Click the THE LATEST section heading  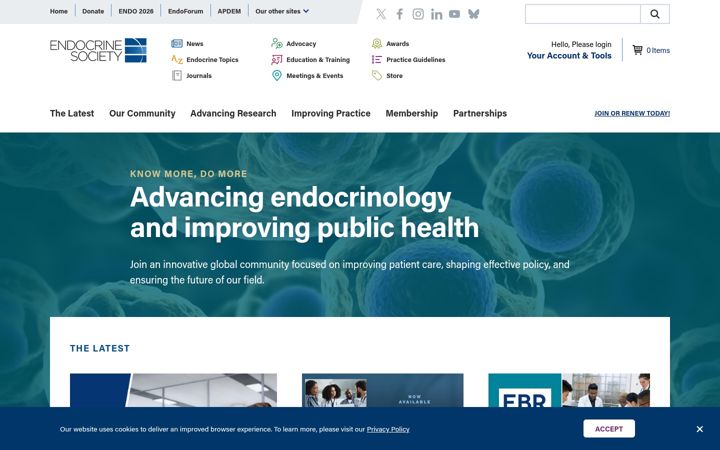coord(100,349)
